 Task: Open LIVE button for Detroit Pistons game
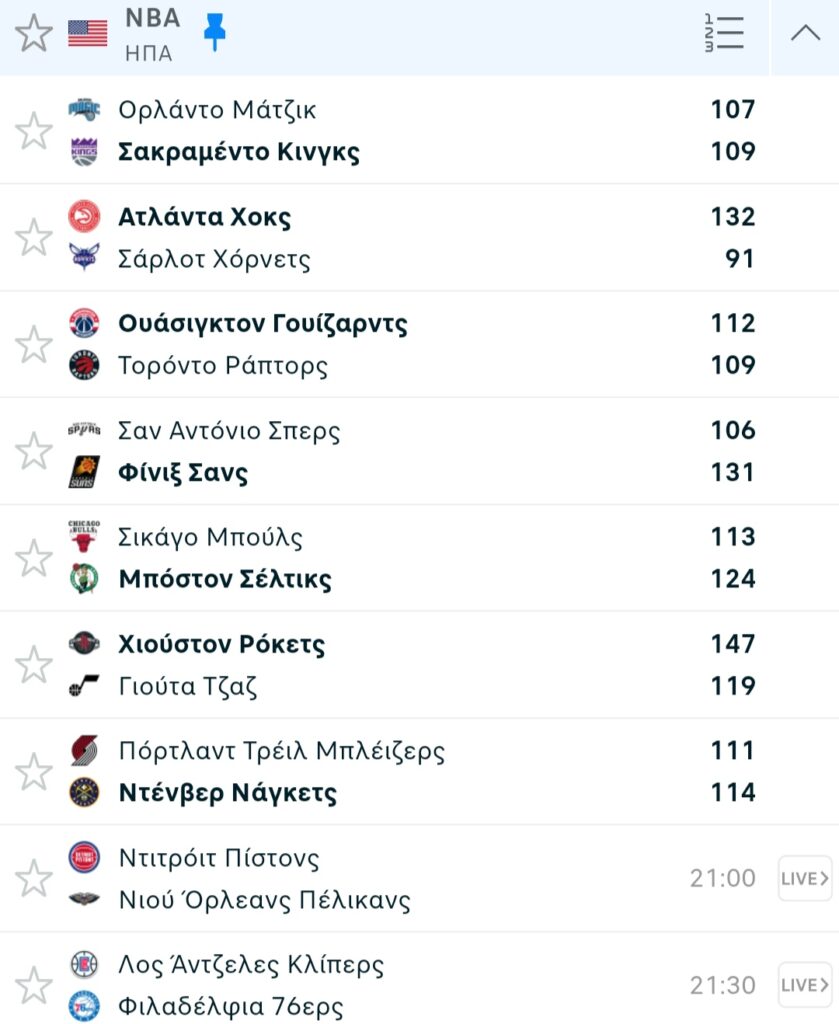pyautogui.click(x=805, y=878)
